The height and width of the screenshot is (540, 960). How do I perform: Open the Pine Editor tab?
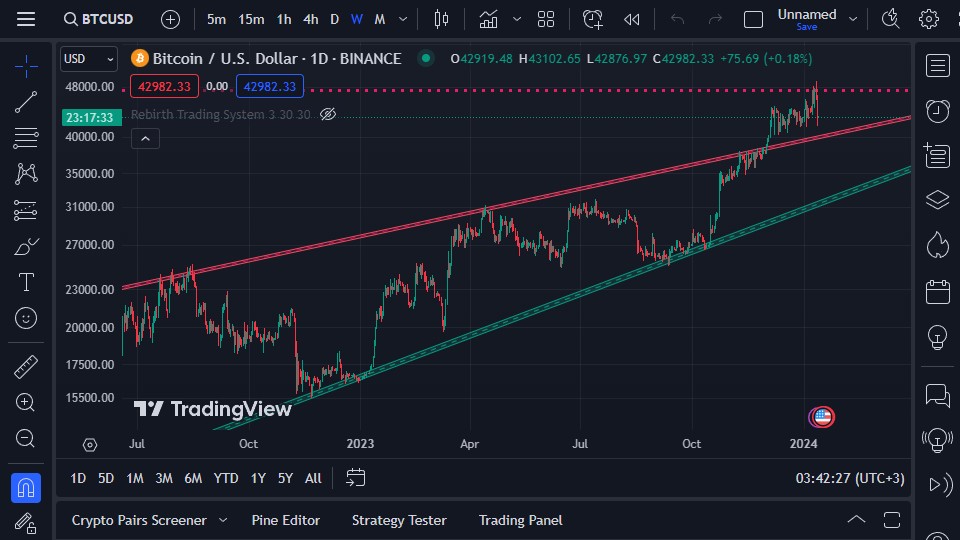(285, 520)
